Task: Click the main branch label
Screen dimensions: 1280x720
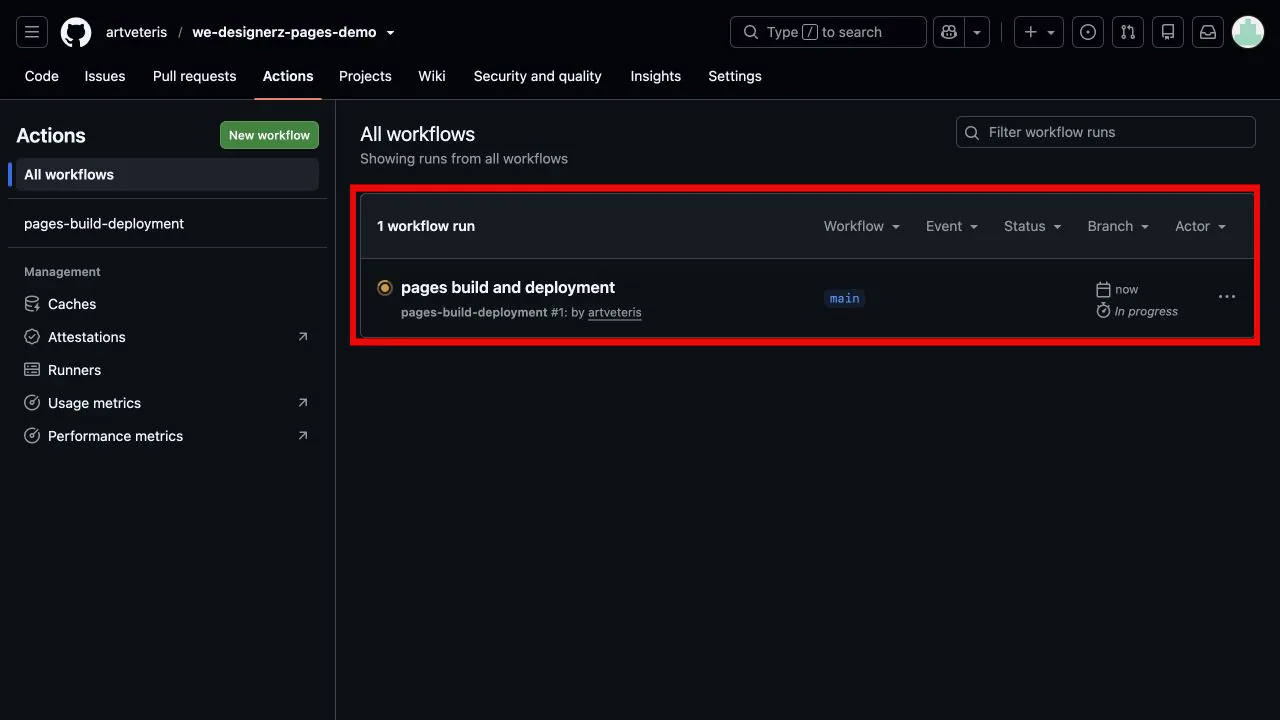Action: 845,298
